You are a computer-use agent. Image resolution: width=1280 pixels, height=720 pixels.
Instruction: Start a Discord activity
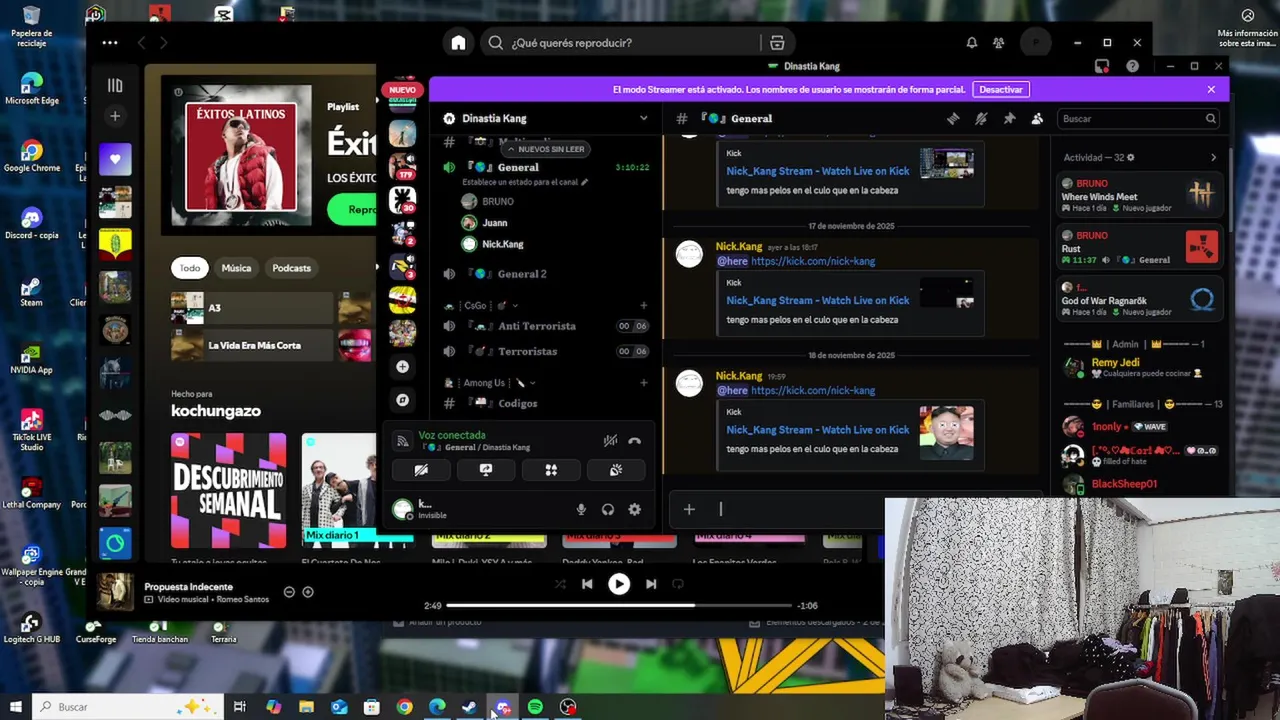coord(551,470)
